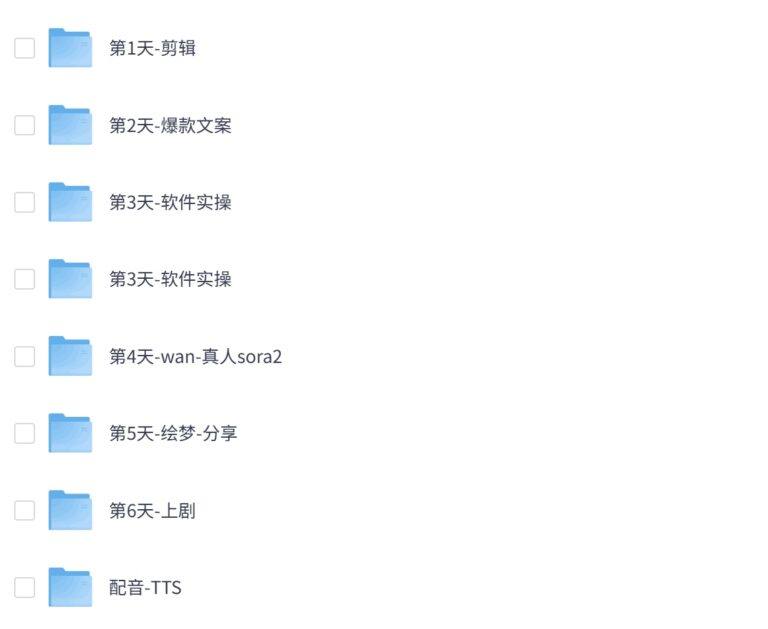Click the folder icon for 第1天-剪辑
Viewport: 768px width, 629px height.
tap(69, 48)
